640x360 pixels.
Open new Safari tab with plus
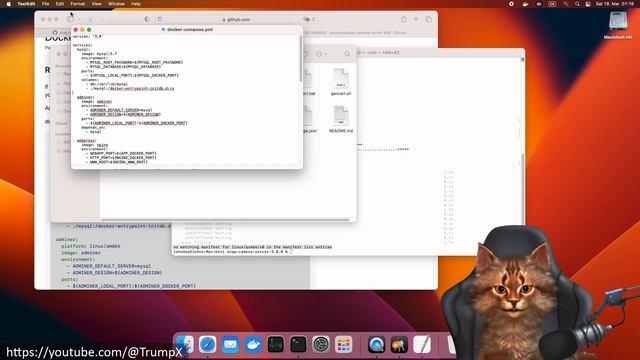pyautogui.click(x=416, y=19)
